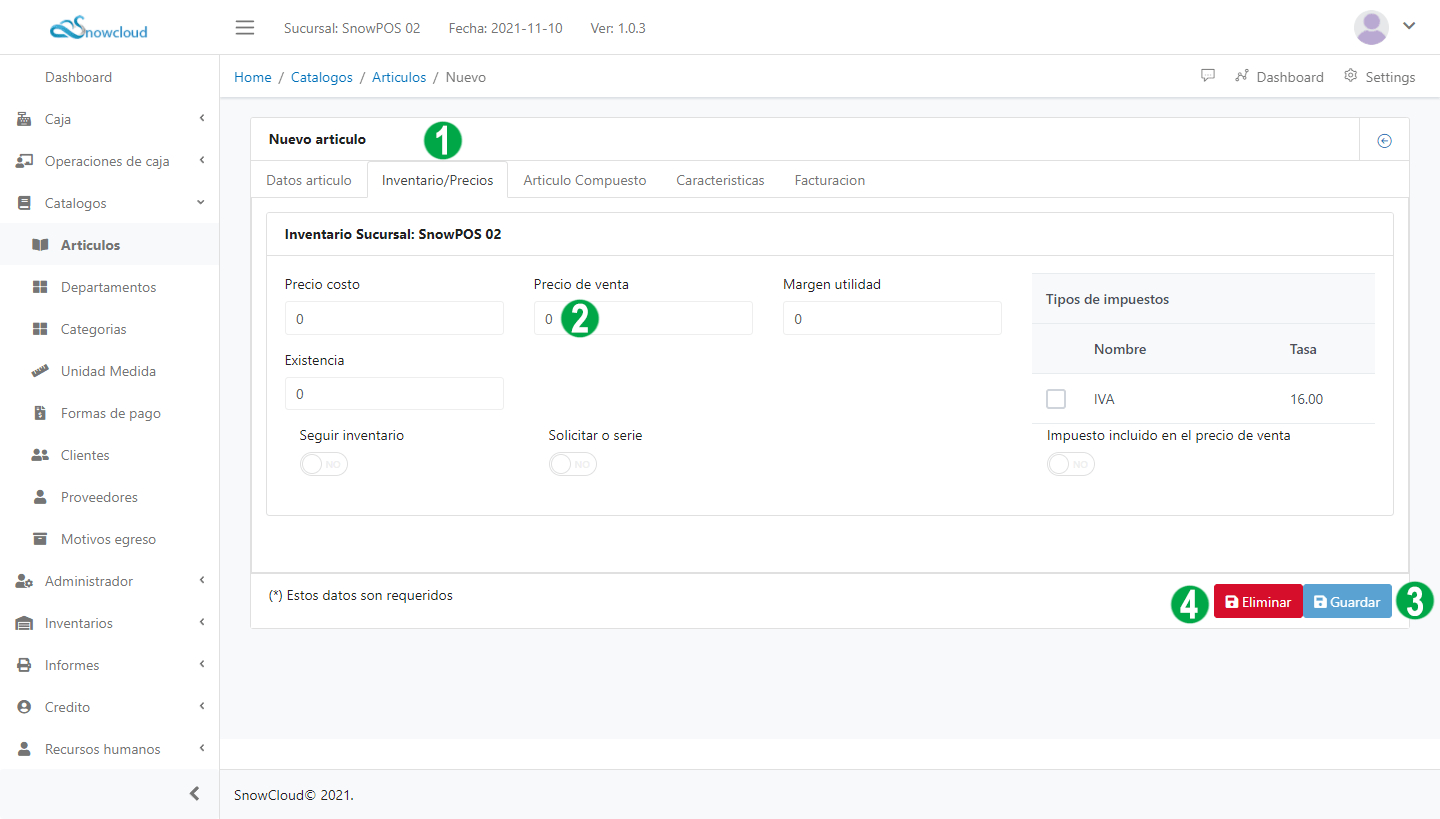The height and width of the screenshot is (819, 1440).
Task: Click the Precio costo input field
Action: [x=394, y=319]
